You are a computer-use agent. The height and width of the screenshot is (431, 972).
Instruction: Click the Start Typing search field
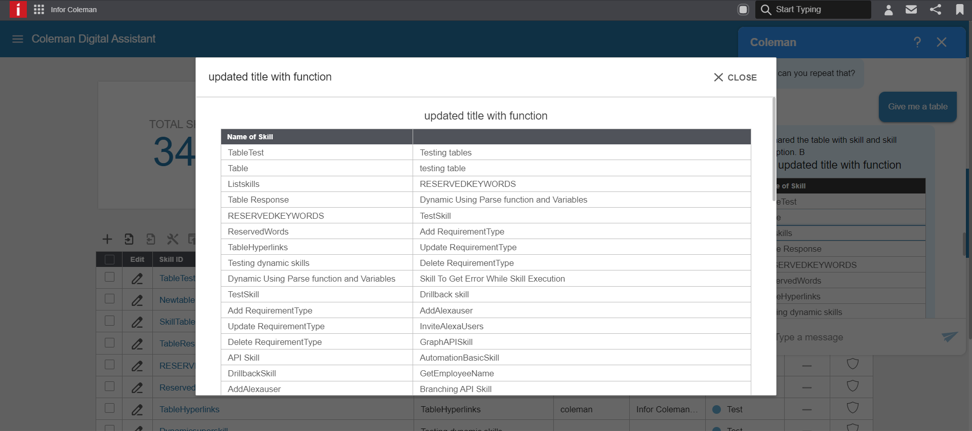(813, 10)
